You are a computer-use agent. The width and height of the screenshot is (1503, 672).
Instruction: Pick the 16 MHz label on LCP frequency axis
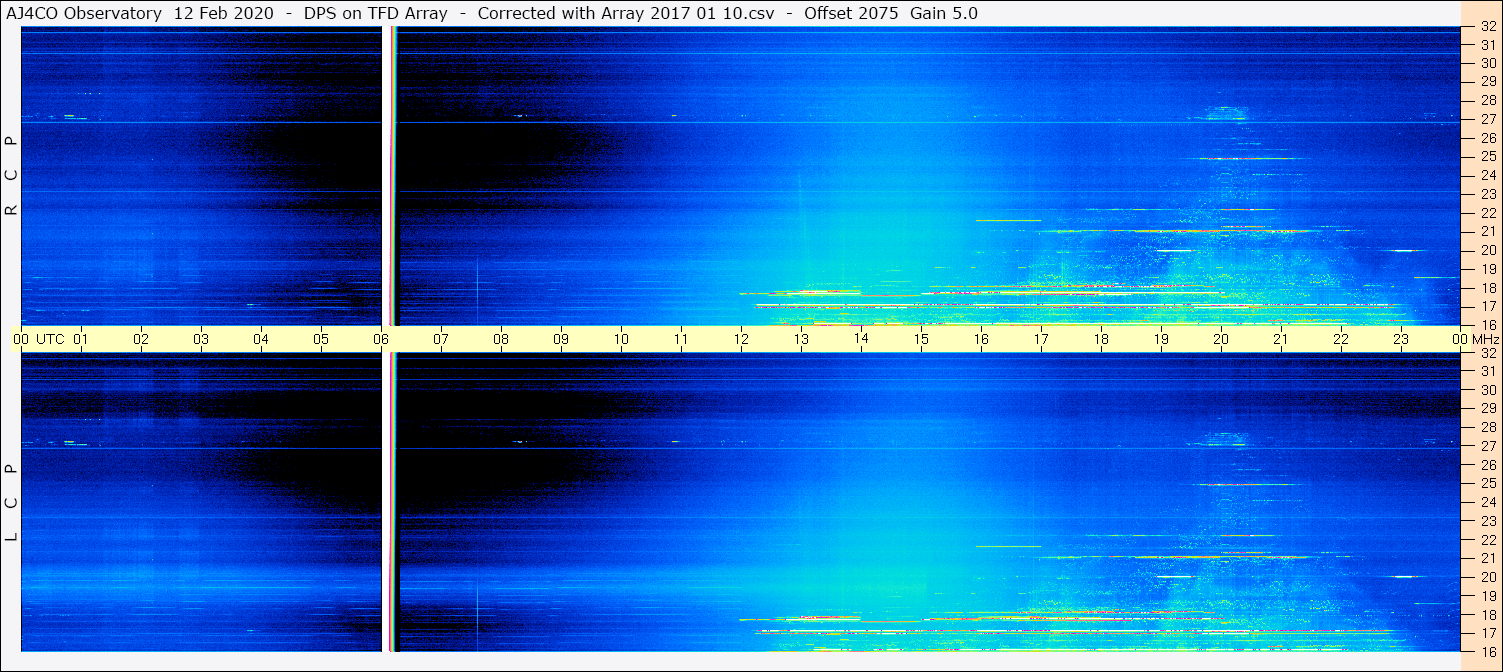[x=1487, y=651]
